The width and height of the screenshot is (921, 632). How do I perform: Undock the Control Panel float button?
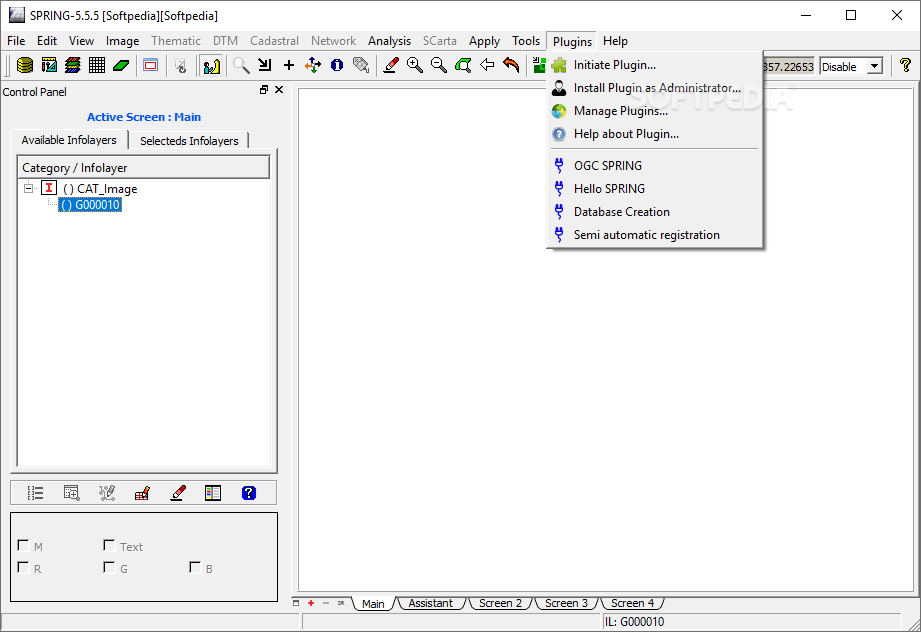[x=264, y=89]
